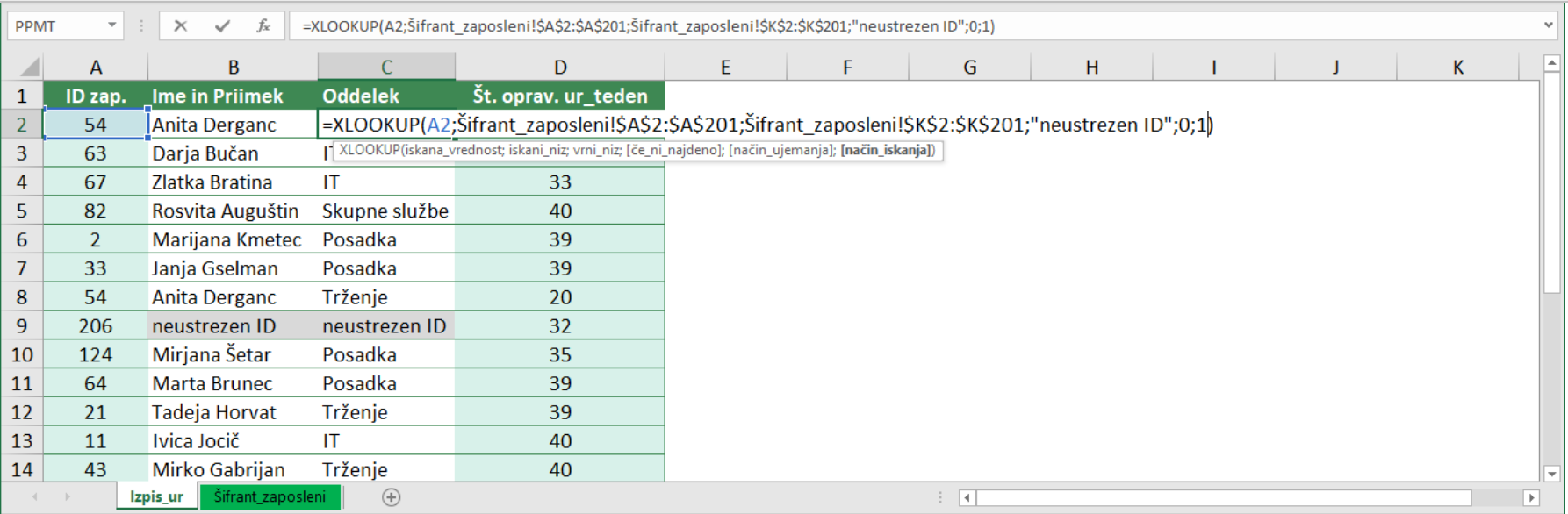Screen dimensions: 1568x514
Task: Click vertical scrollbar up arrow
Action: click(1552, 63)
